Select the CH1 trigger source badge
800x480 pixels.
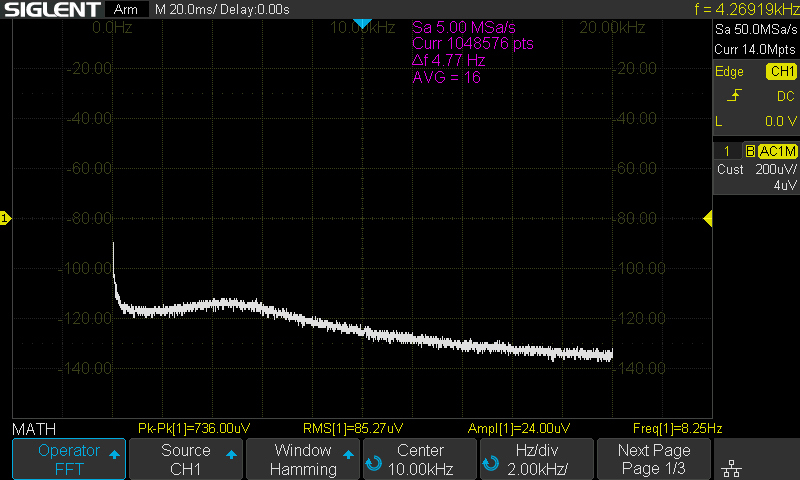pos(782,71)
